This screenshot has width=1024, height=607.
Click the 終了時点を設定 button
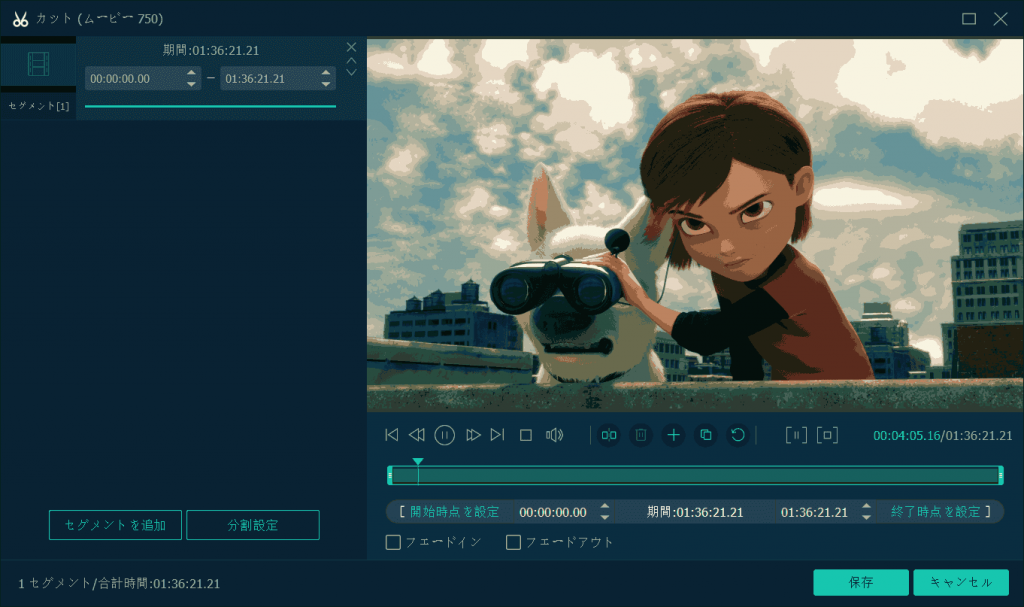(x=941, y=512)
